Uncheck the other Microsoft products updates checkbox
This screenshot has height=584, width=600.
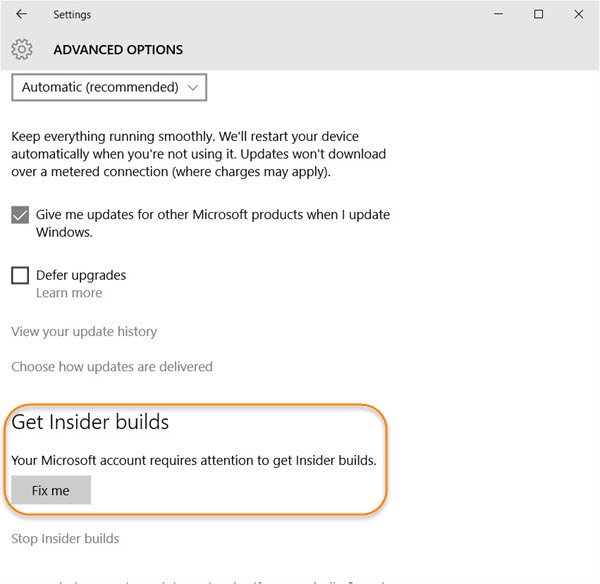[20, 215]
